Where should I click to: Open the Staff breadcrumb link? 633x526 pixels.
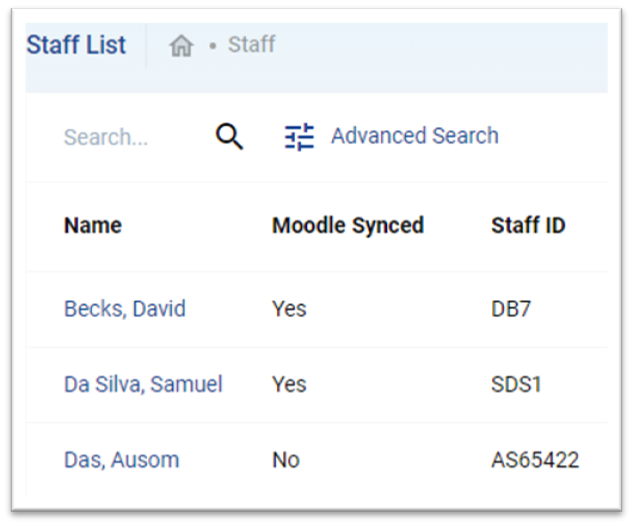point(252,44)
